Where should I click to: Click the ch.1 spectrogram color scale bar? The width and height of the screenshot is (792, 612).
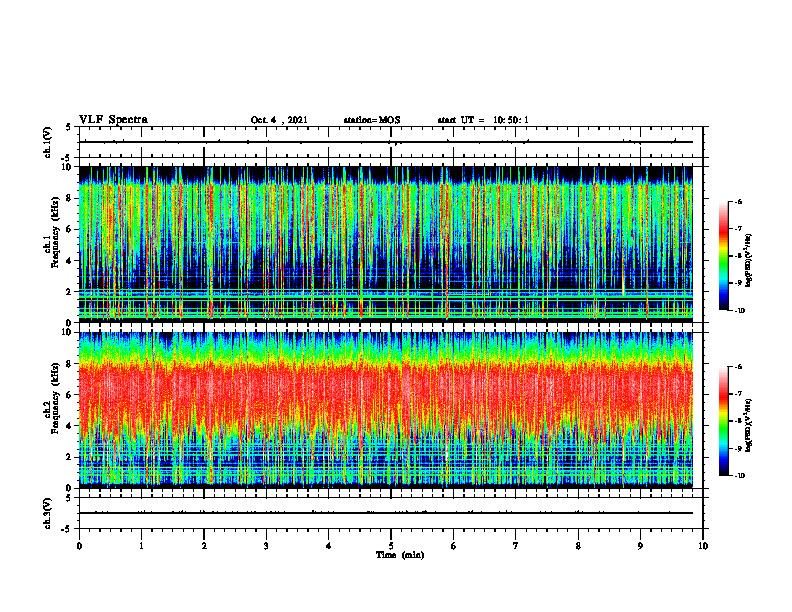click(x=723, y=256)
